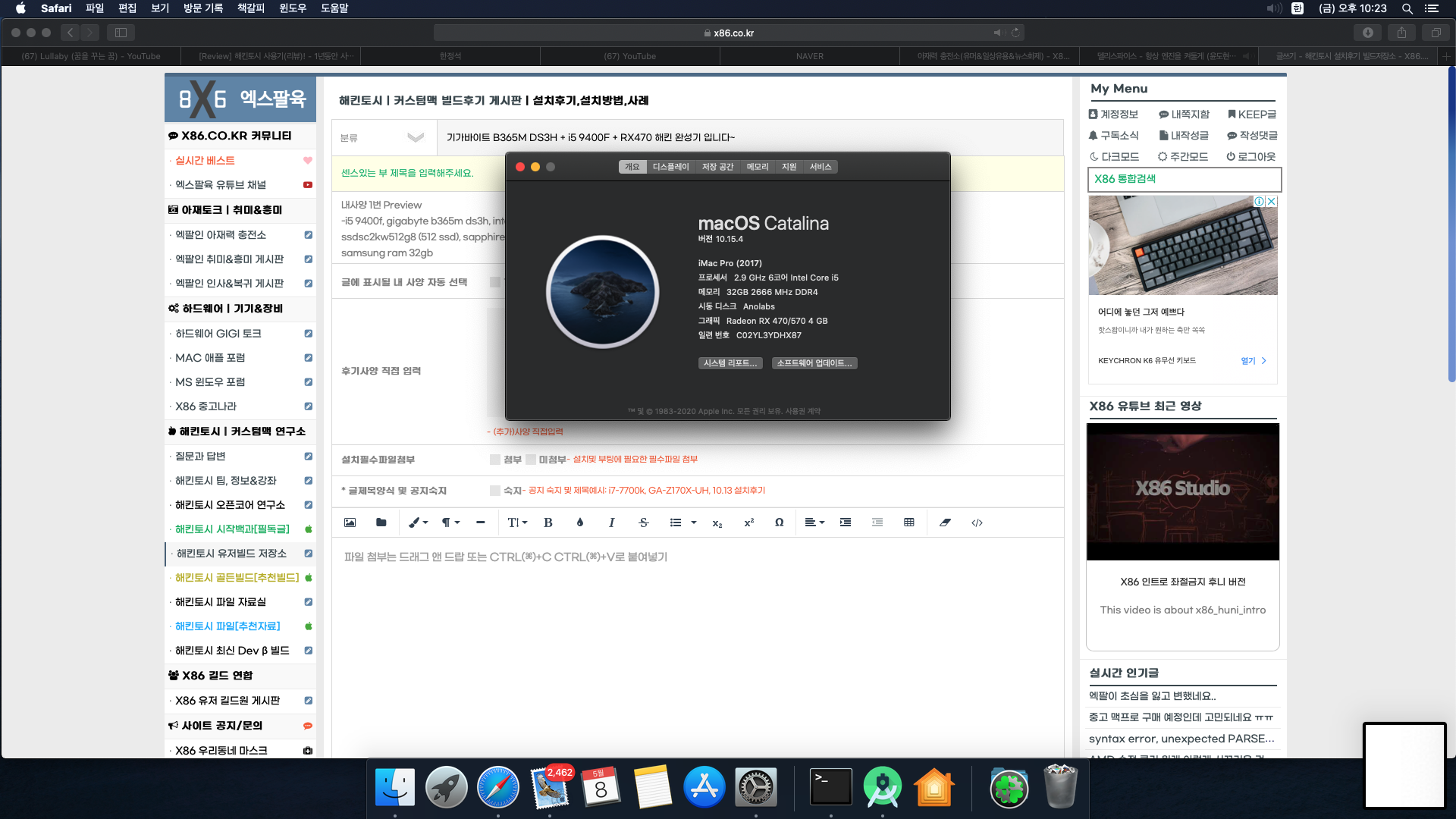
Task: Open KEEP글 in My Menu
Action: click(1252, 115)
